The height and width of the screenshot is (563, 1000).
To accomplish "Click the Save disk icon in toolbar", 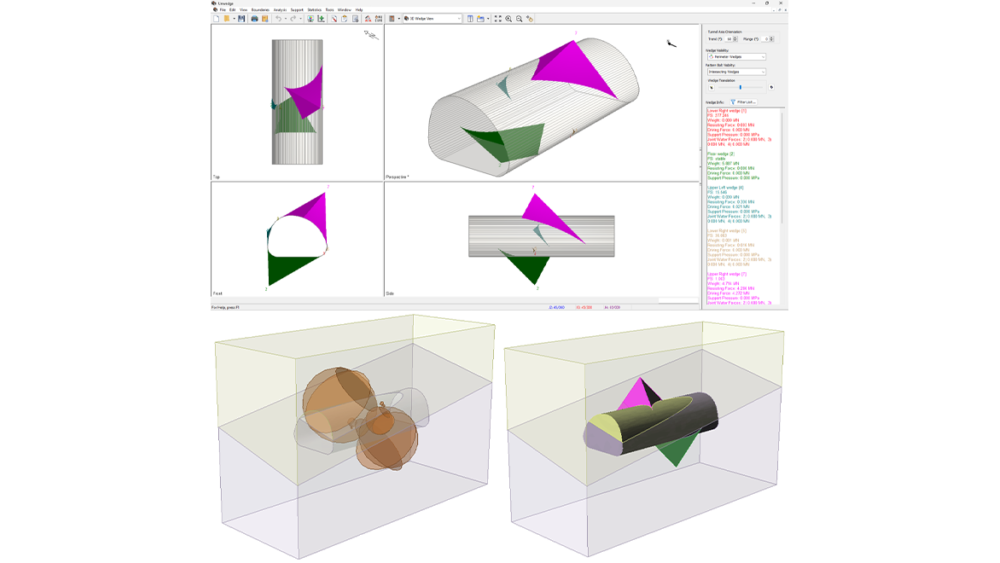I will coord(241,18).
